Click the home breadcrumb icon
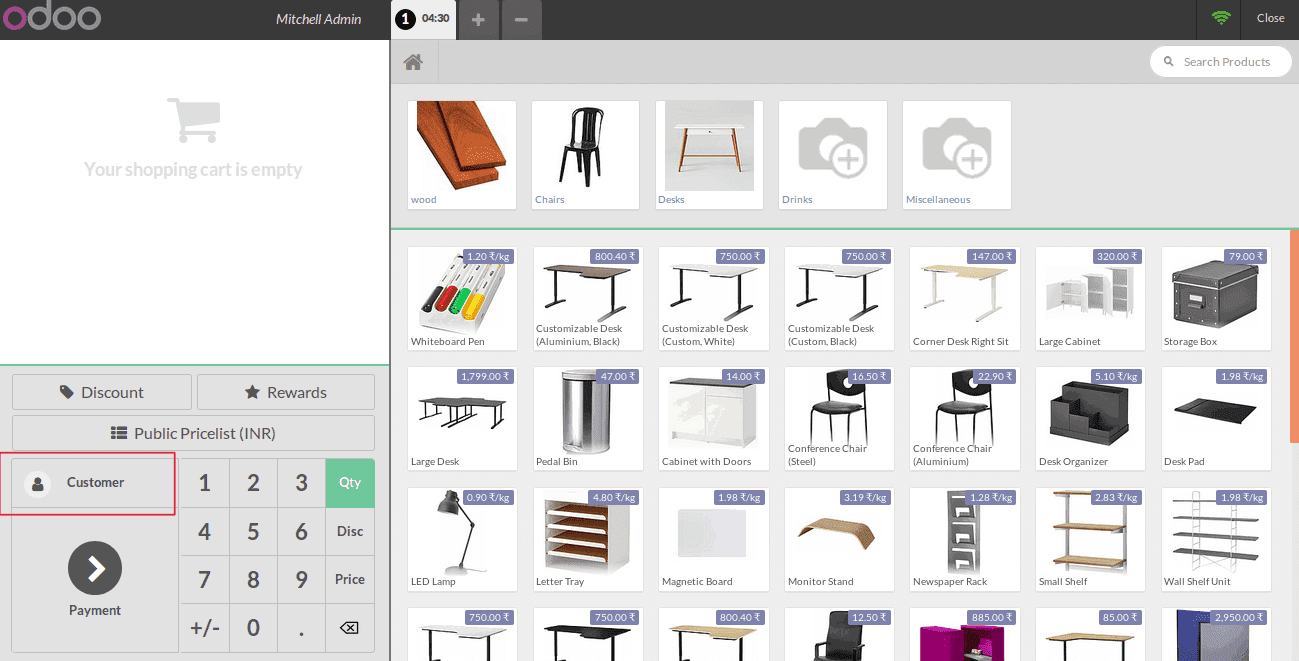Screen dimensions: 1299x661 [413, 62]
